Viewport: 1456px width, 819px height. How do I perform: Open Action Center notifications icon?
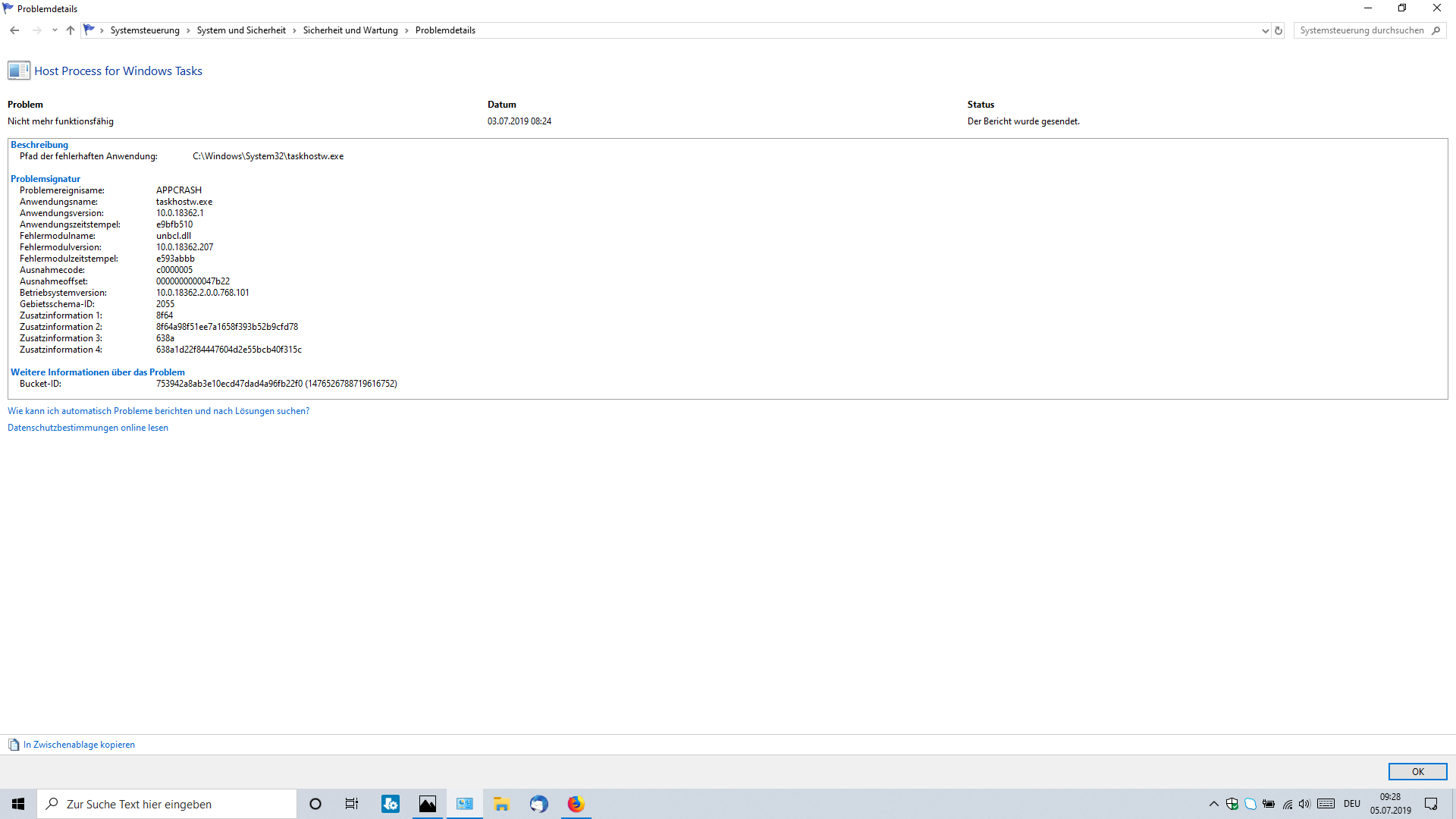coord(1431,804)
